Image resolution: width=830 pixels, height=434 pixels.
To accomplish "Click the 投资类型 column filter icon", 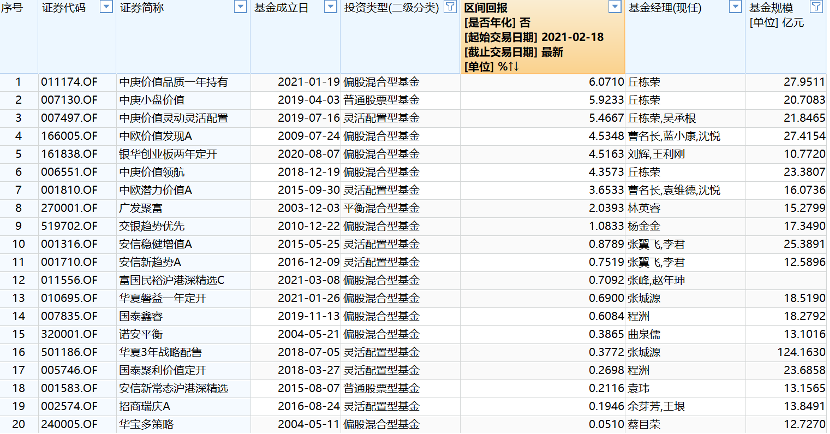I will coord(450,7).
